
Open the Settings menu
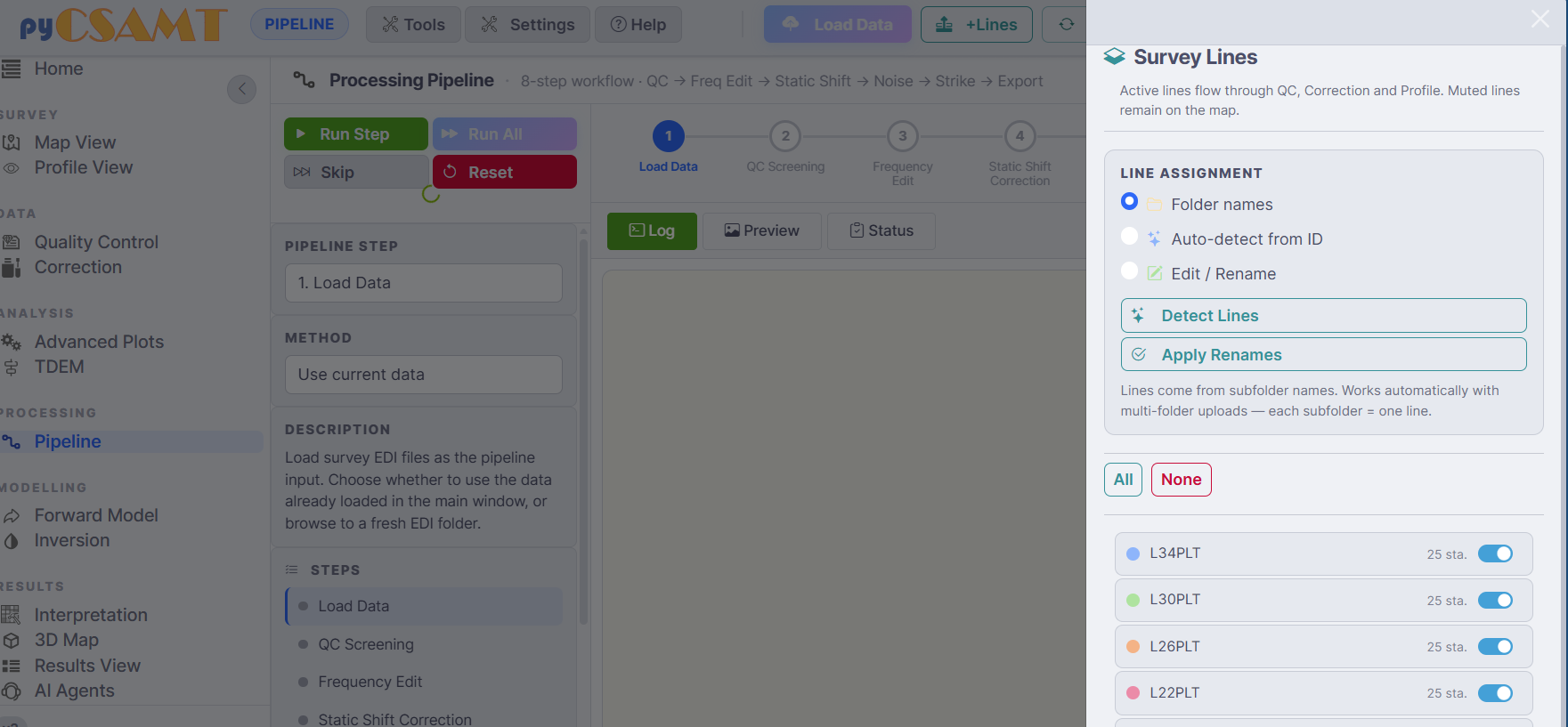(x=527, y=25)
